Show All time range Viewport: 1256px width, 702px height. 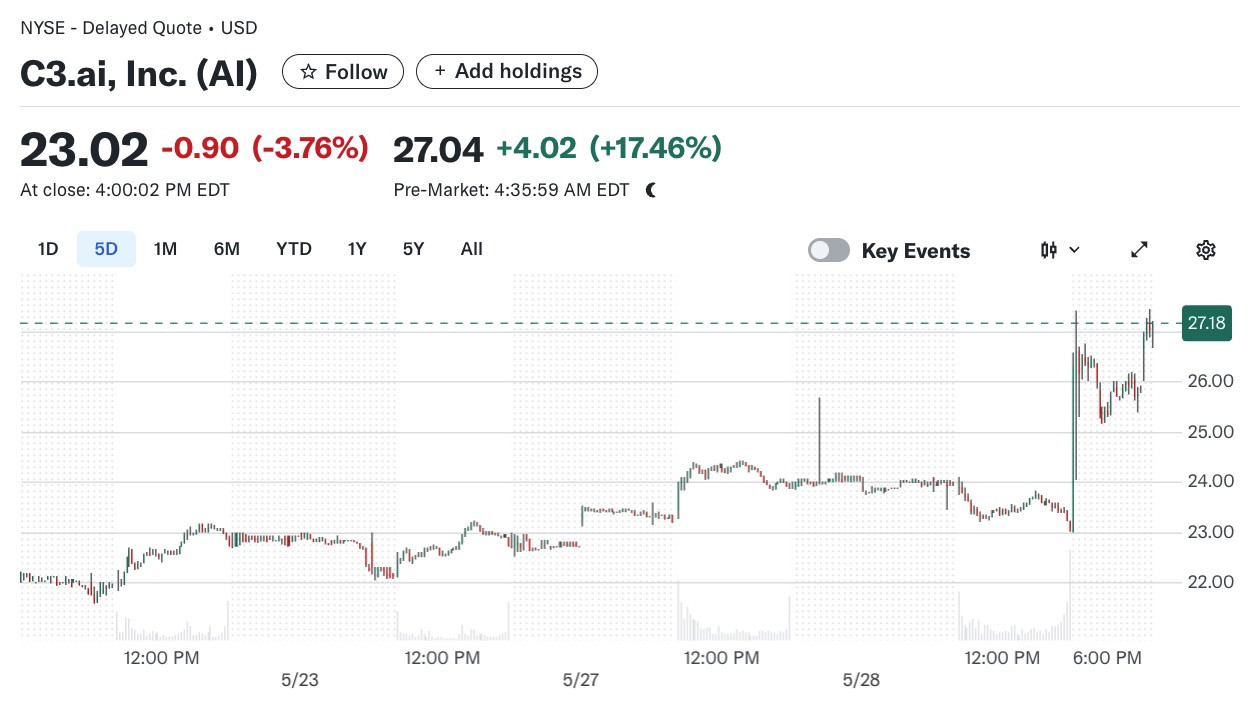tap(472, 249)
